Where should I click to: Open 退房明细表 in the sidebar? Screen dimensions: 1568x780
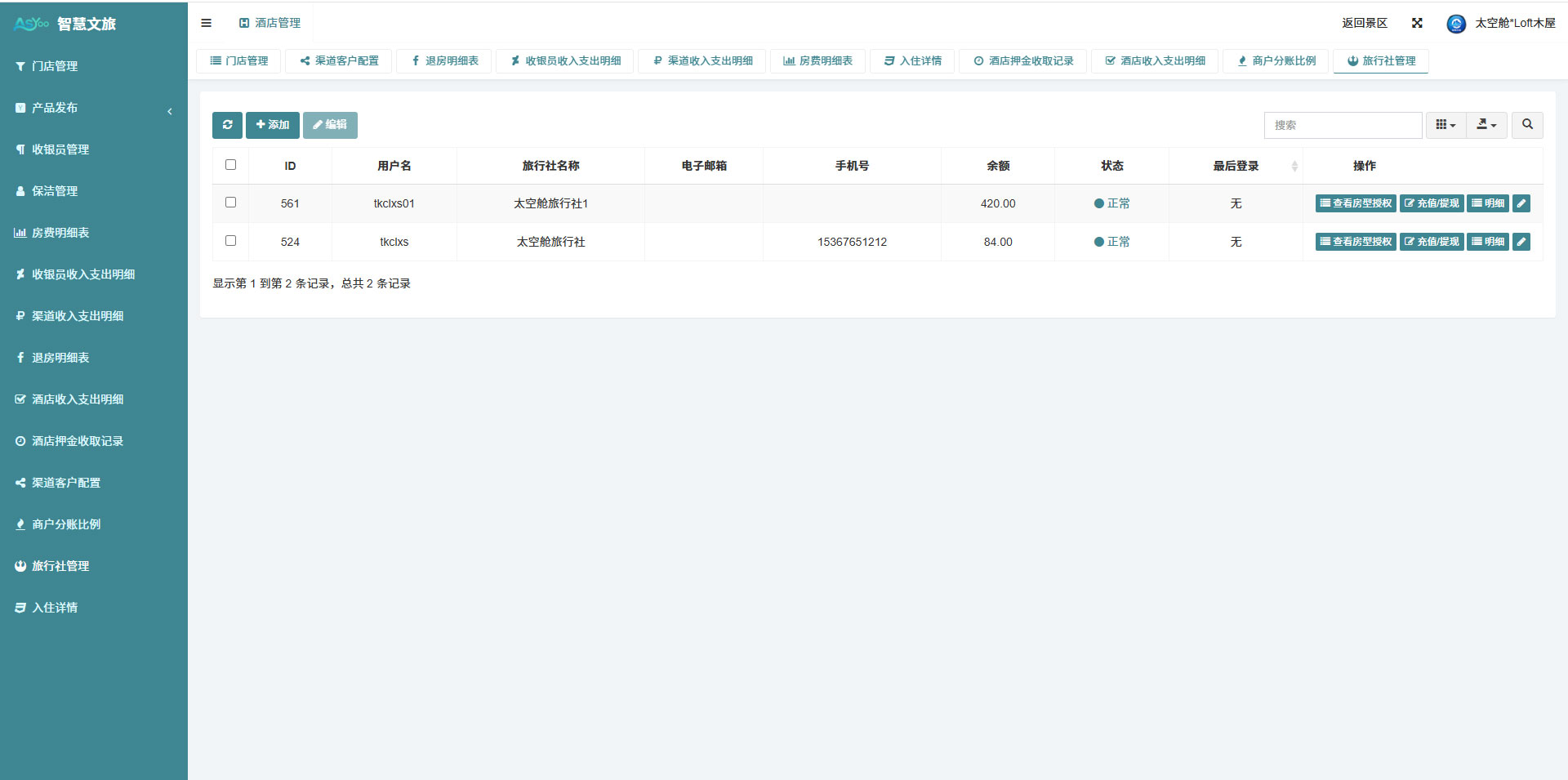(94, 358)
